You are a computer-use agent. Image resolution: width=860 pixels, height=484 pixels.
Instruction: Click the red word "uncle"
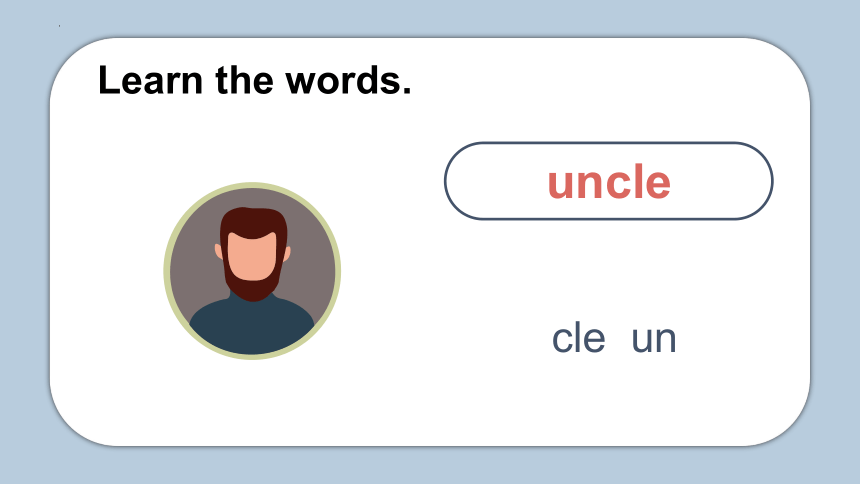[x=609, y=181]
